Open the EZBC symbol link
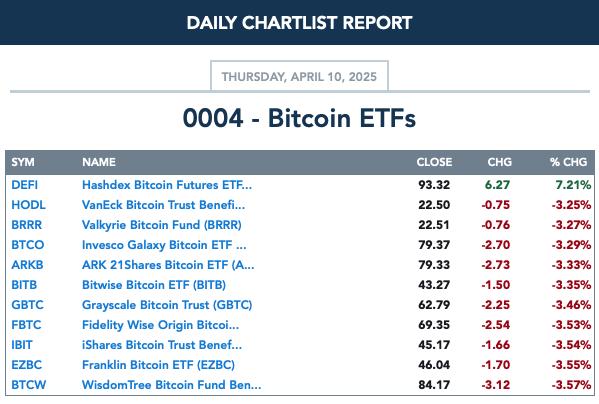This screenshot has height=404, width=599. 26,365
